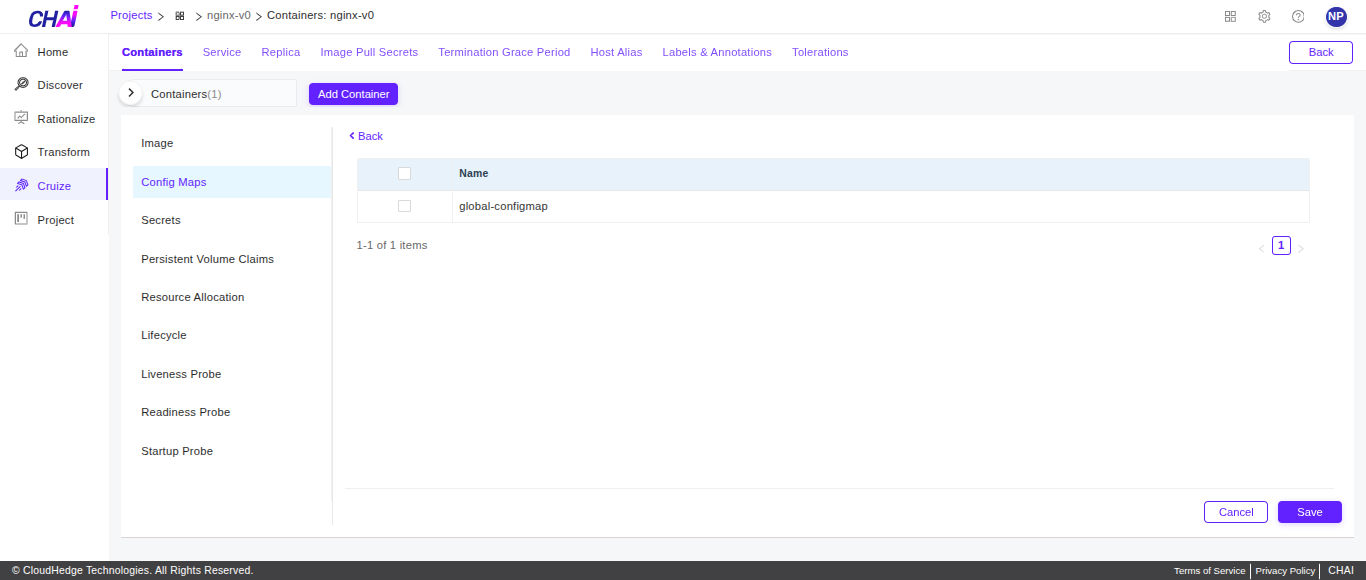Open the settings gear icon
Image resolution: width=1366 pixels, height=580 pixels.
[x=1264, y=16]
